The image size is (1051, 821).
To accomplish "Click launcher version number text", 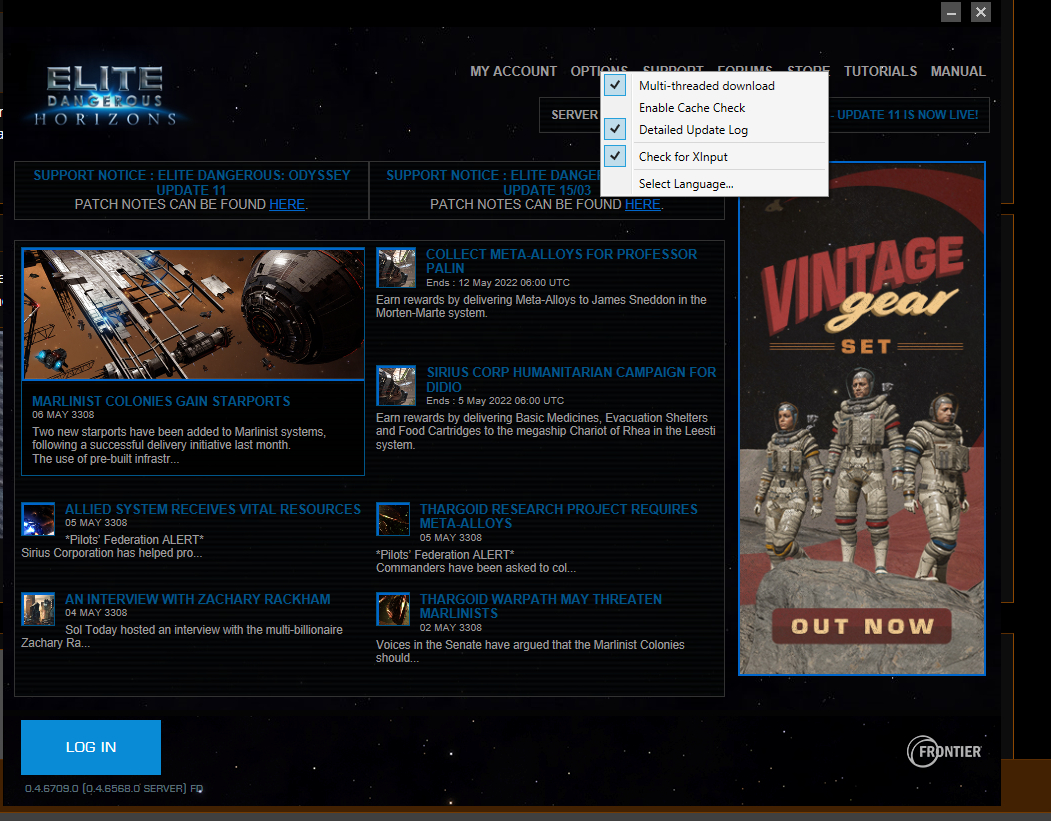I will coord(114,788).
